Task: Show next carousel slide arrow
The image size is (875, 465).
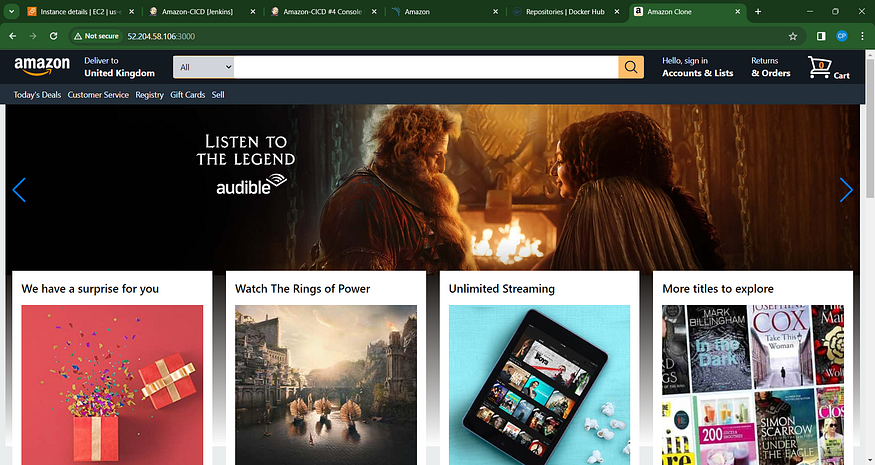Action: (x=846, y=190)
